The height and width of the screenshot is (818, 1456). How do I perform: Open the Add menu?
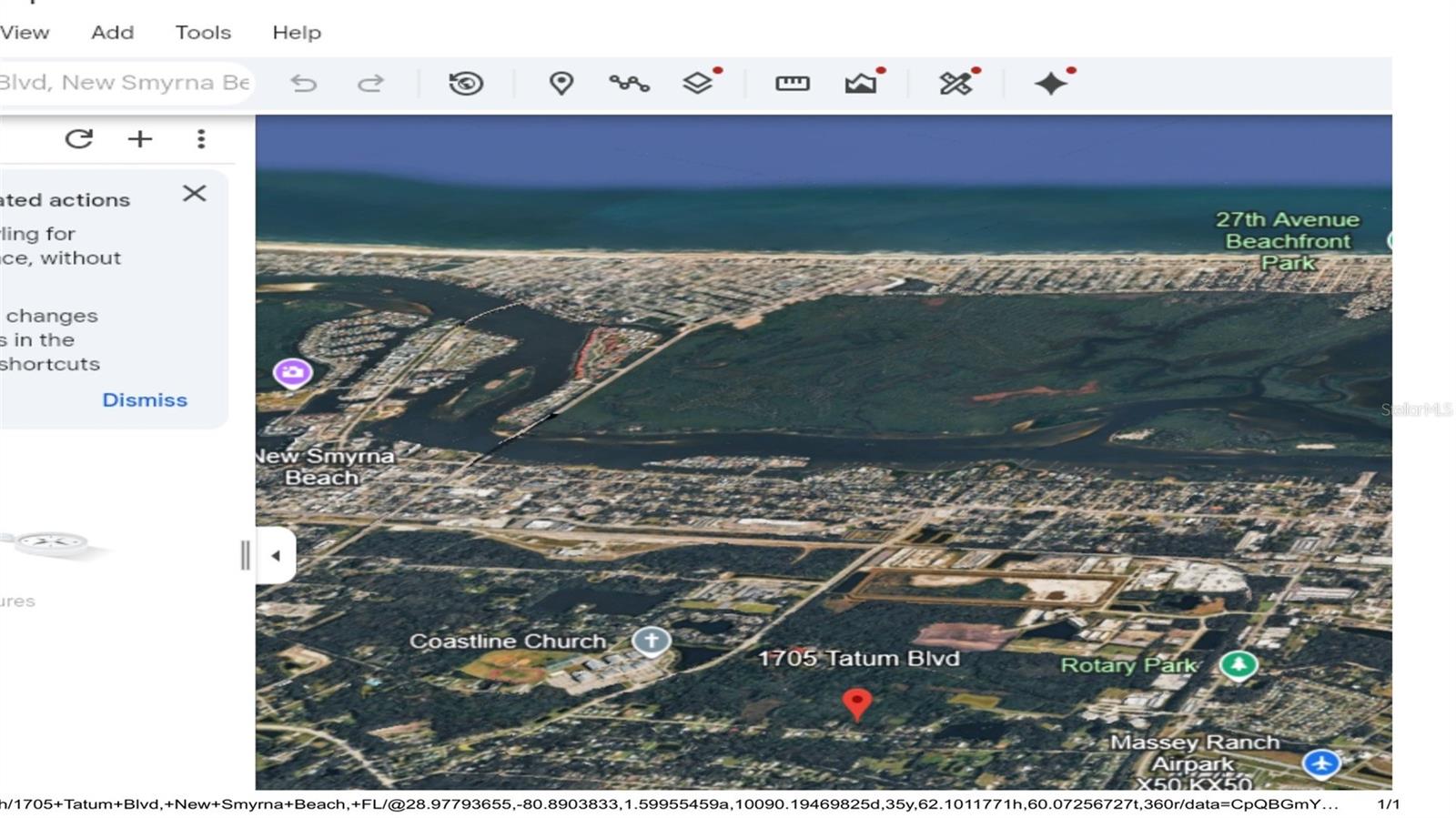112,33
